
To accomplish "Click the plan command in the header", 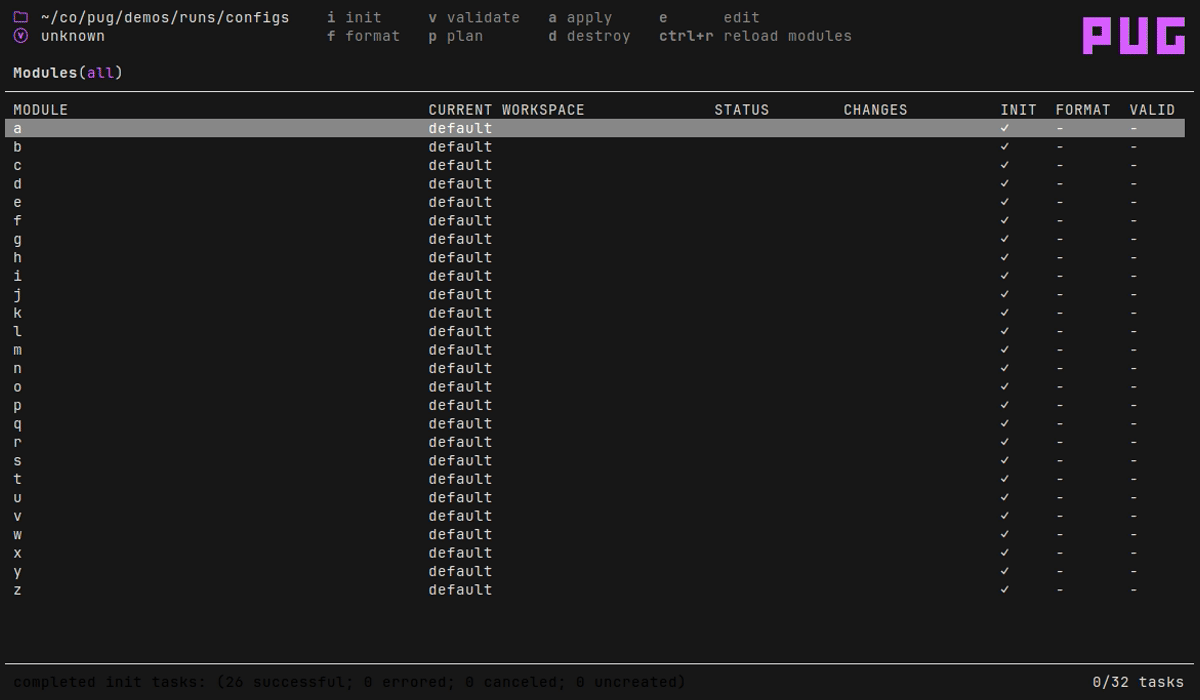I will (456, 36).
